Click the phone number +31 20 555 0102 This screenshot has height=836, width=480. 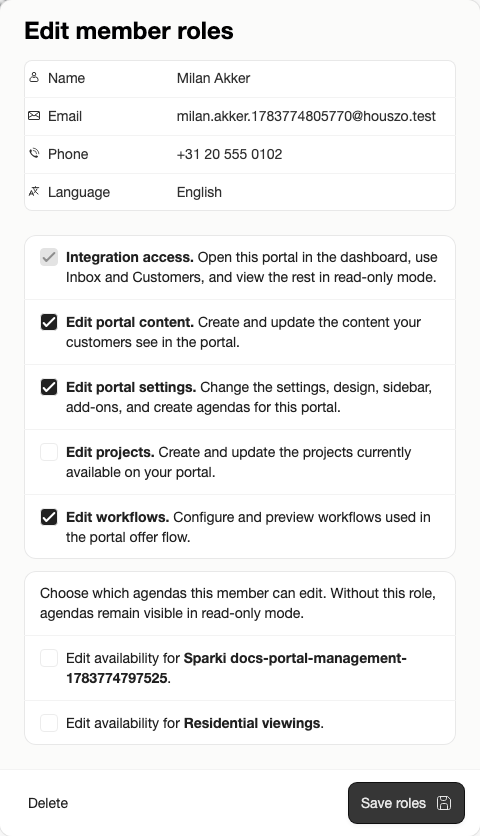pos(229,154)
